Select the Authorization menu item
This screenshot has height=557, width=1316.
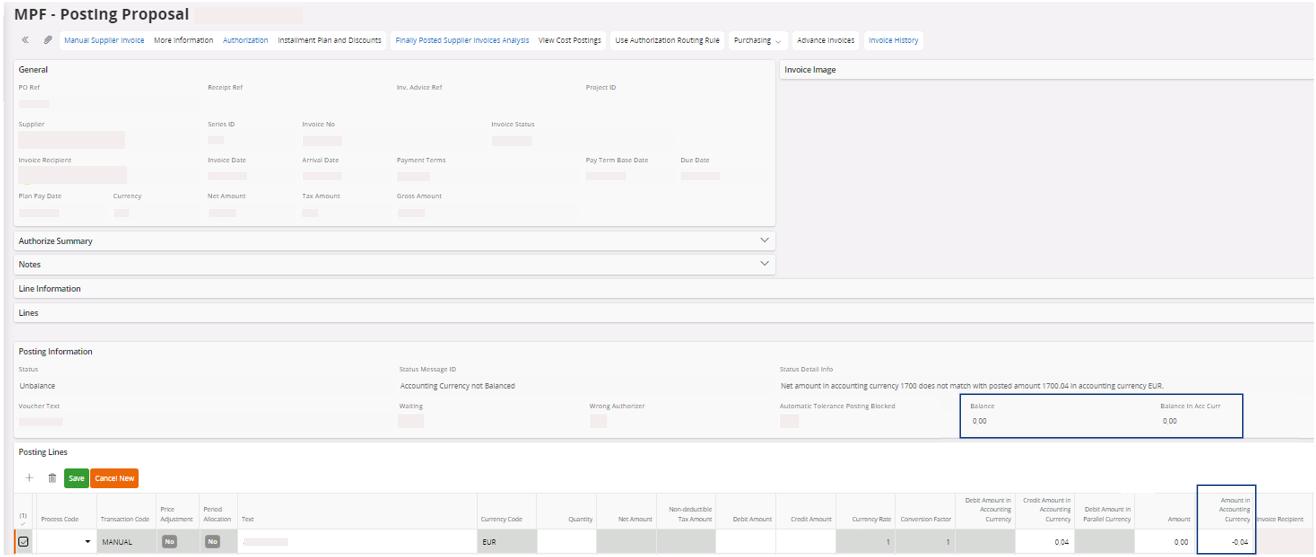tap(245, 41)
